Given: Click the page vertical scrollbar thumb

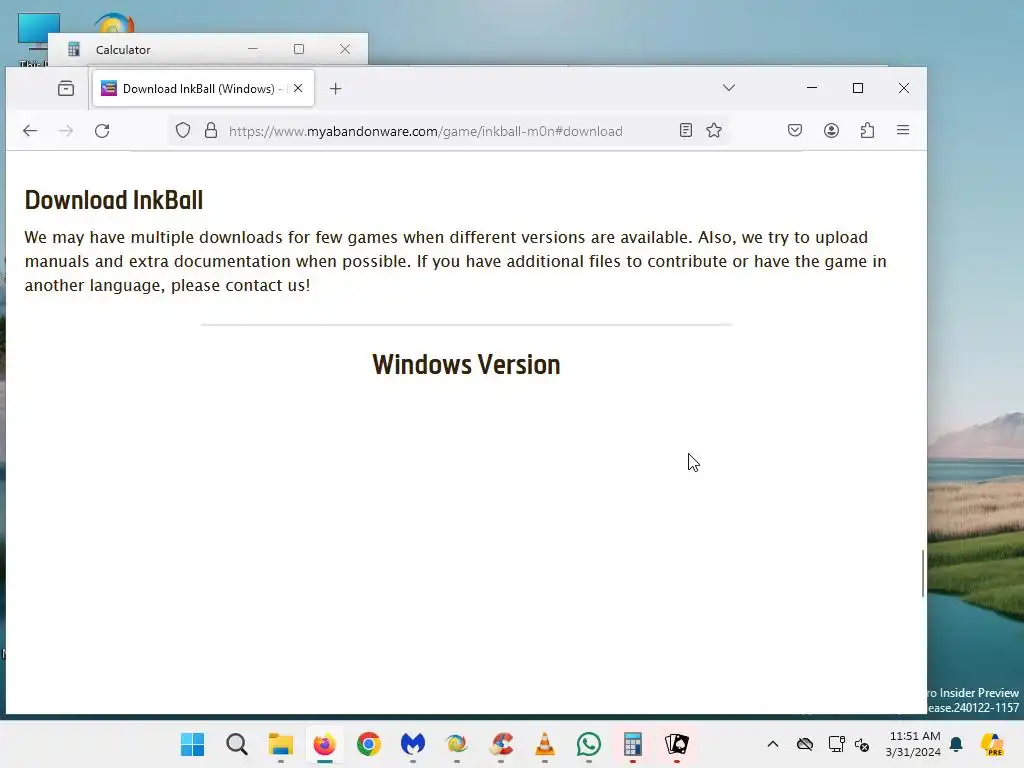Looking at the screenshot, I should point(923,573).
